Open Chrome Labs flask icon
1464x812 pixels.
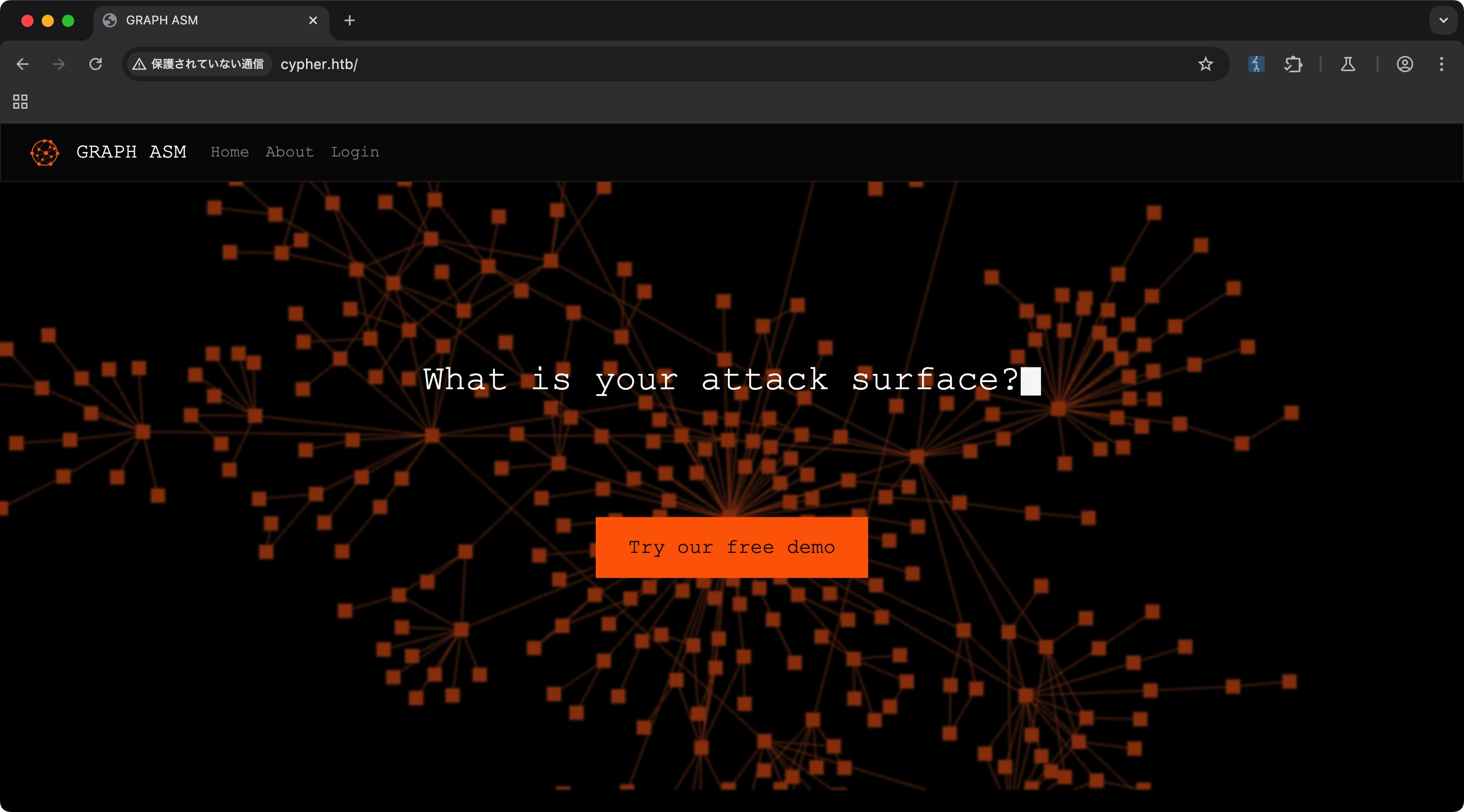point(1348,64)
